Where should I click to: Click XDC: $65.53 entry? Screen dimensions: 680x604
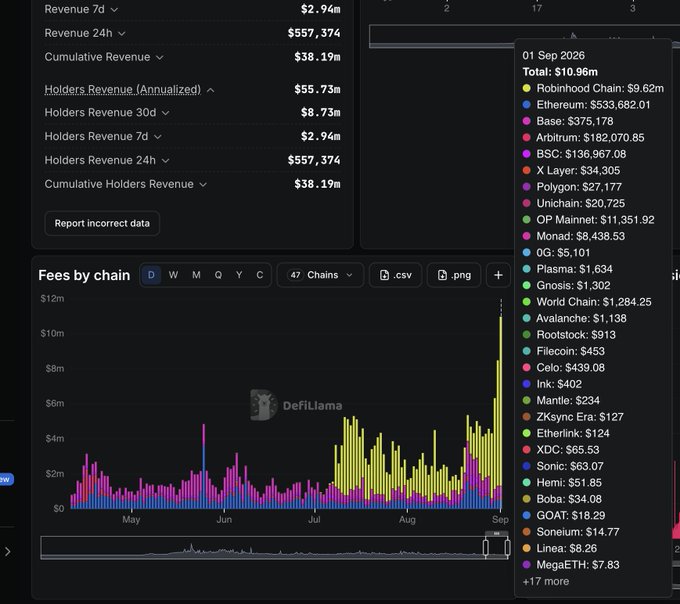tap(561, 450)
